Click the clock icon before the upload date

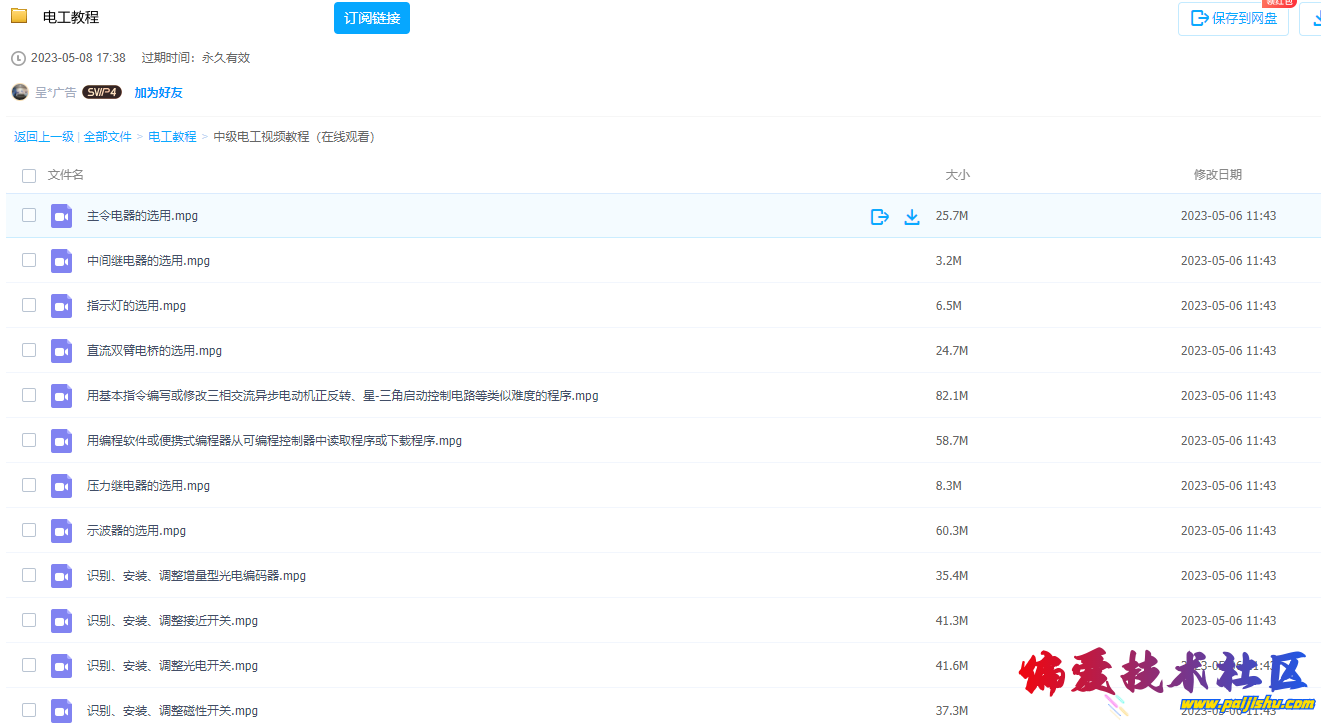coord(16,58)
